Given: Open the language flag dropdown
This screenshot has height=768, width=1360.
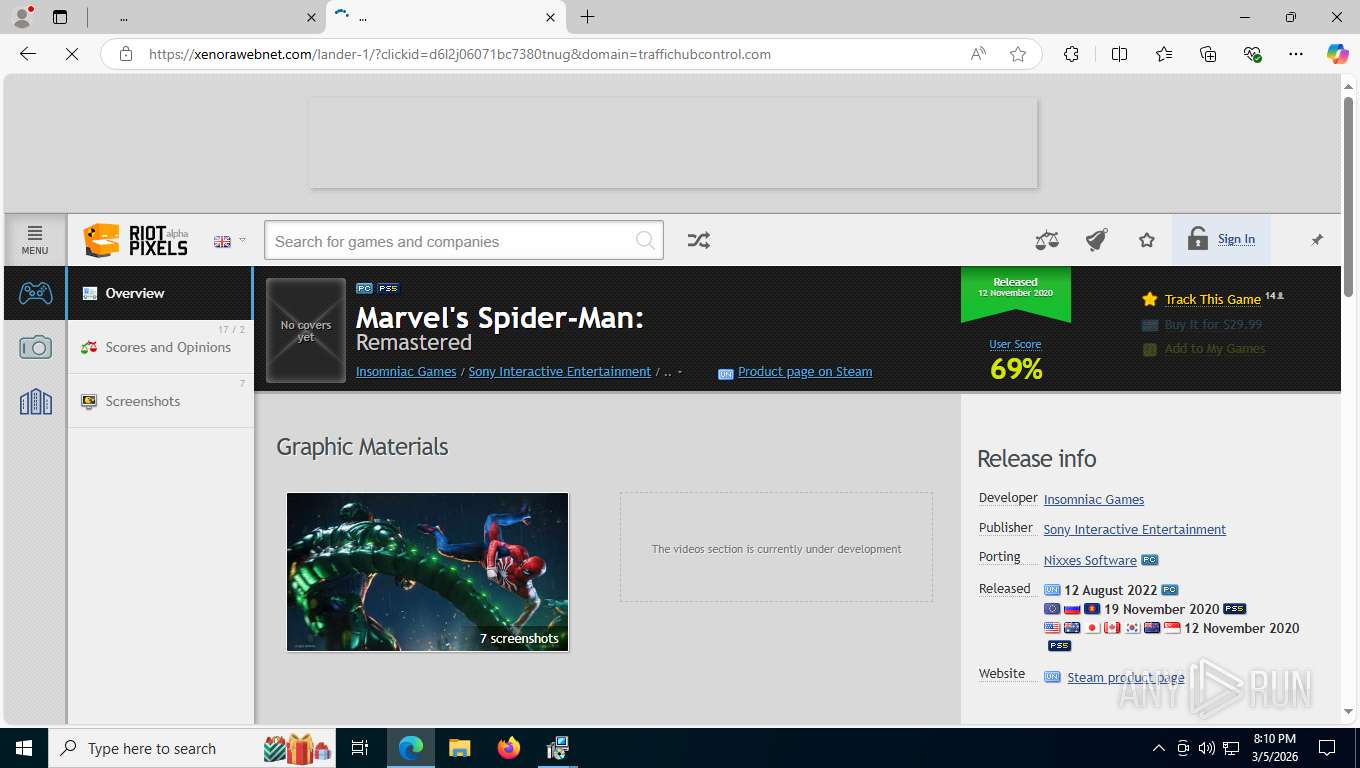Looking at the screenshot, I should (230, 241).
